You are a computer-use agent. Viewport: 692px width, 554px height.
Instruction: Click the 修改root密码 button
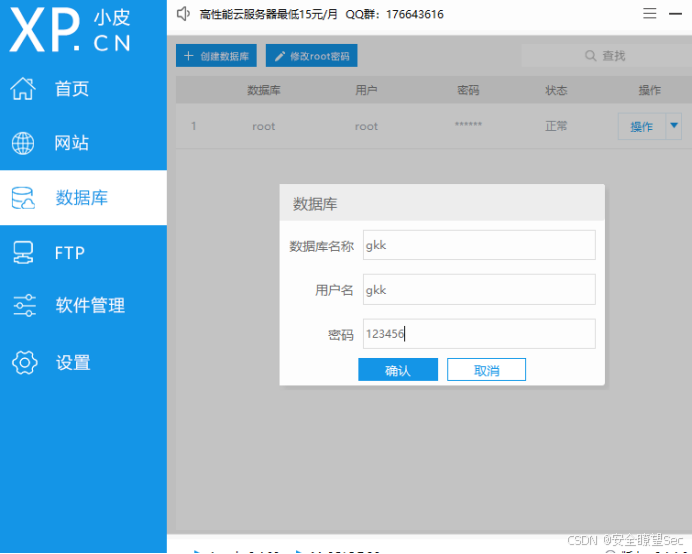point(312,56)
